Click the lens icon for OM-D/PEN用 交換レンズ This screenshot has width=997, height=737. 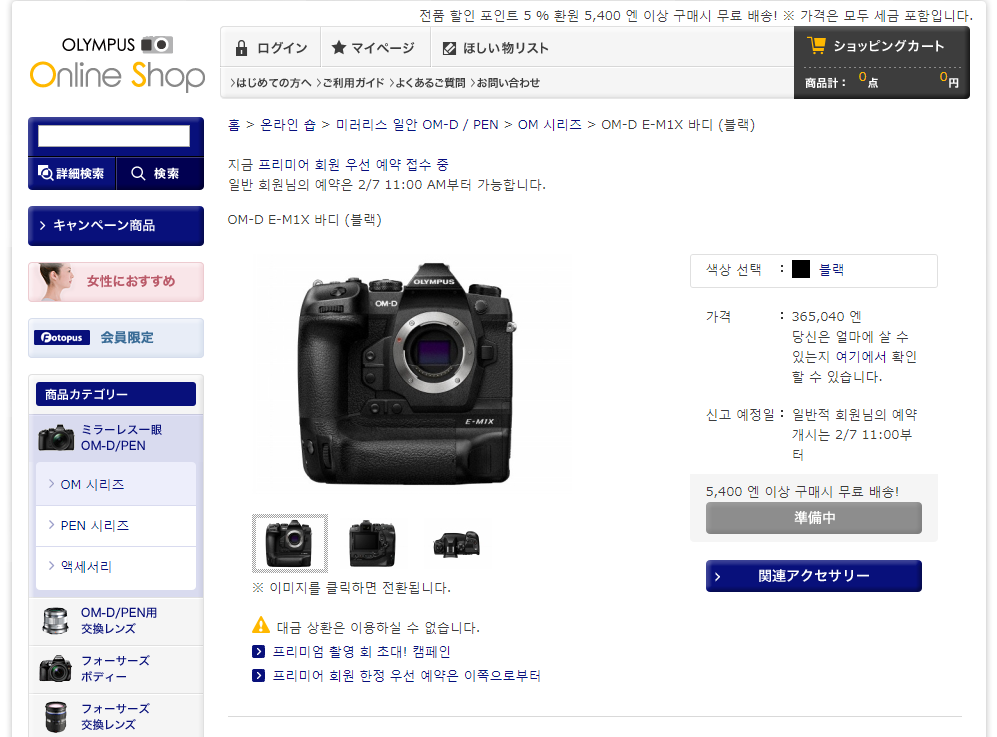[x=55, y=621]
